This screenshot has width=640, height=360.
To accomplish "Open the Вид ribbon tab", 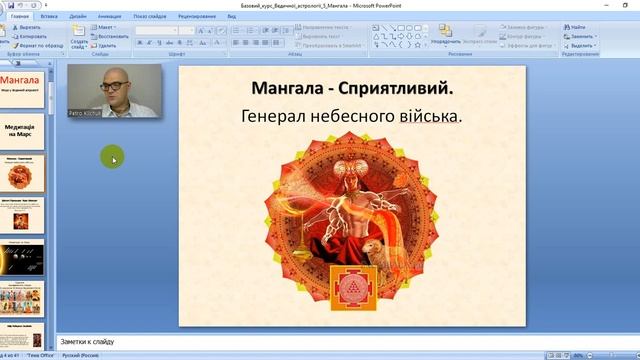I will pyautogui.click(x=231, y=16).
